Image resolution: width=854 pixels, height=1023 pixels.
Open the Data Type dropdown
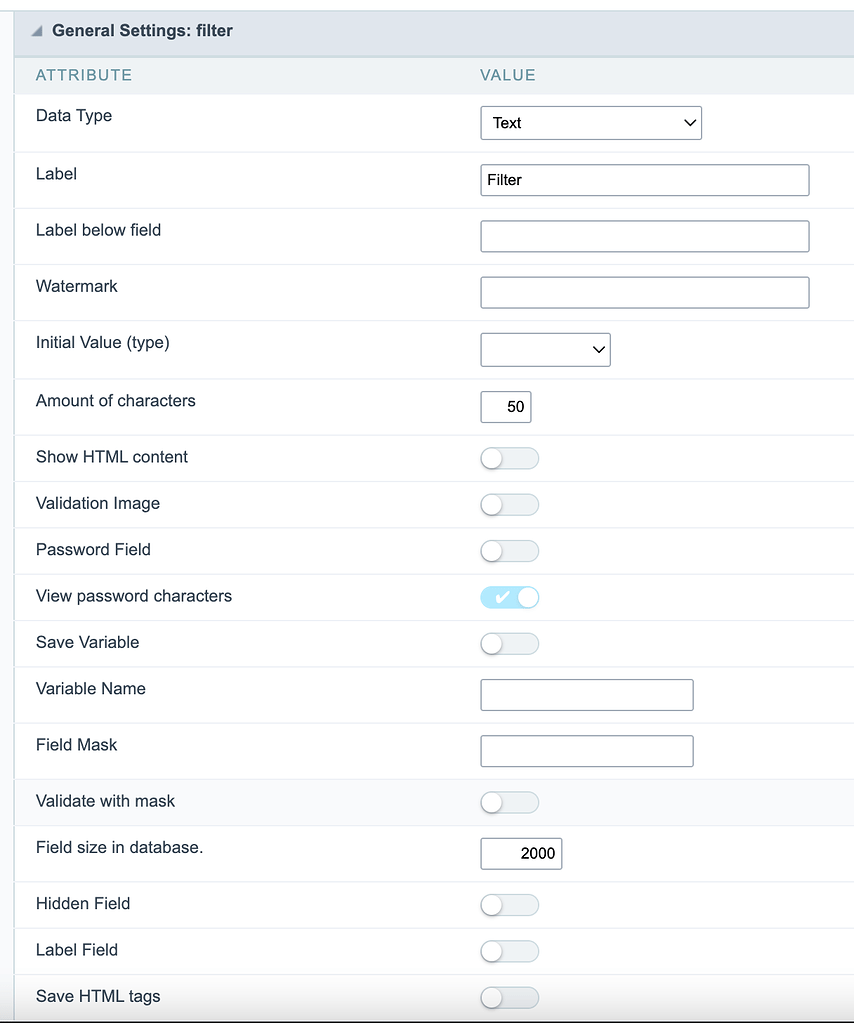click(591, 123)
